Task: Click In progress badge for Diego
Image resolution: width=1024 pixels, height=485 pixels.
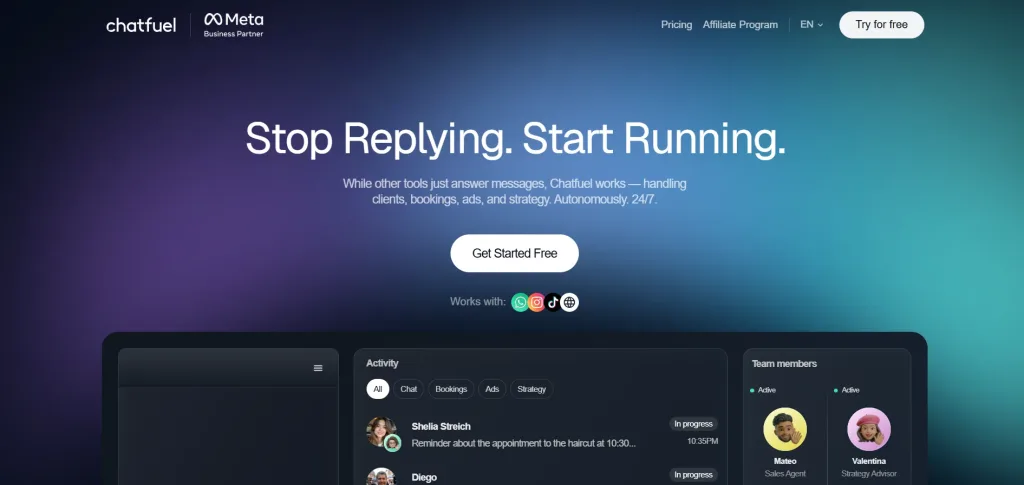Action: click(x=693, y=475)
